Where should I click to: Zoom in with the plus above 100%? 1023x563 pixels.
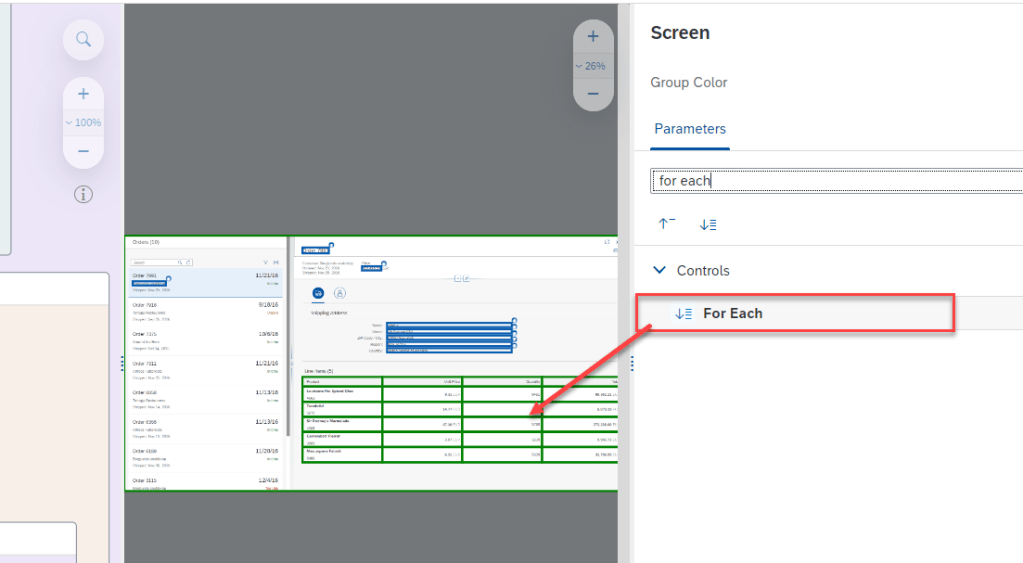click(x=83, y=94)
